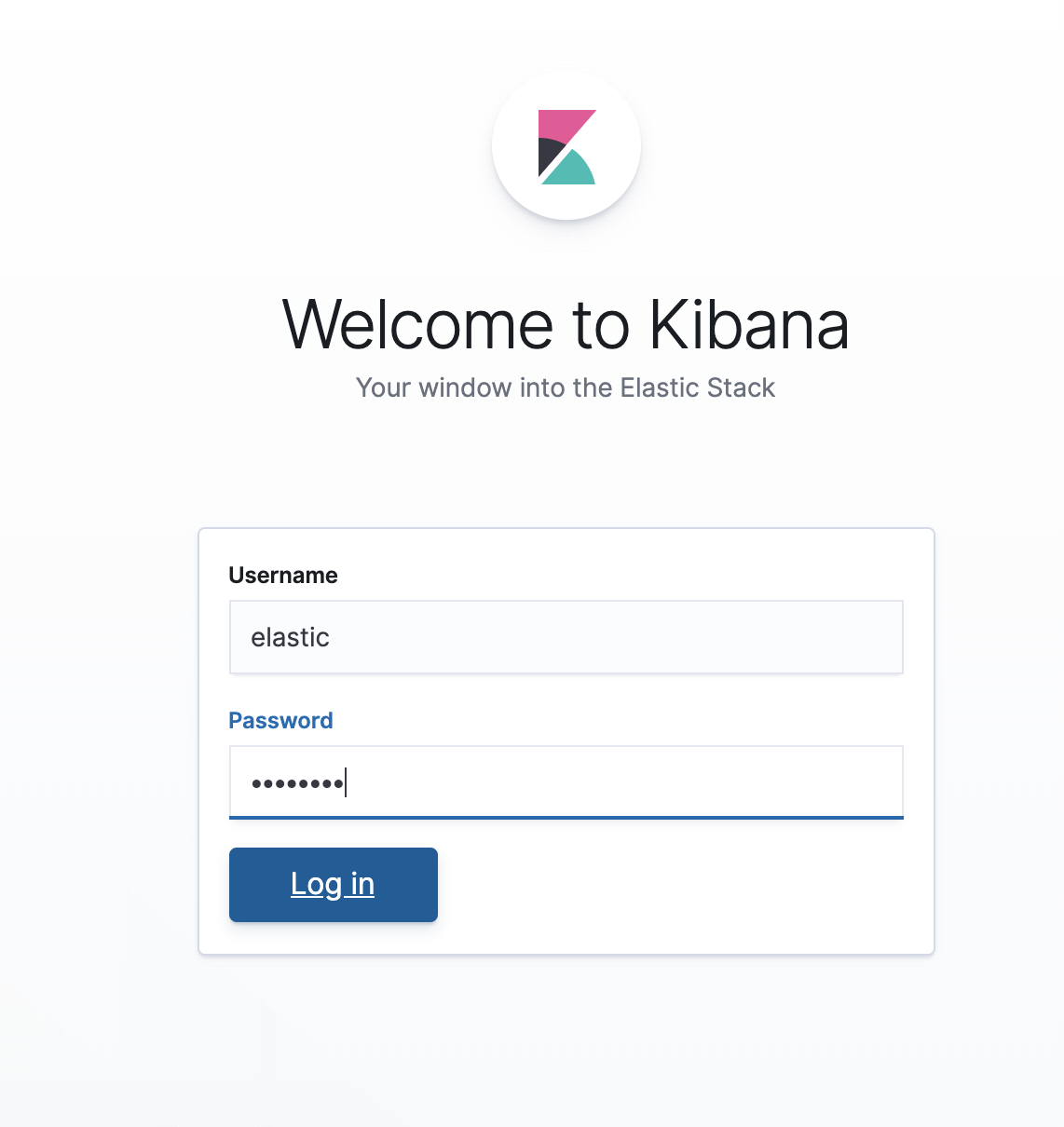Click the 'Your window into the Elastic Stack' subtitle
The width and height of the screenshot is (1064, 1127).
tap(566, 387)
